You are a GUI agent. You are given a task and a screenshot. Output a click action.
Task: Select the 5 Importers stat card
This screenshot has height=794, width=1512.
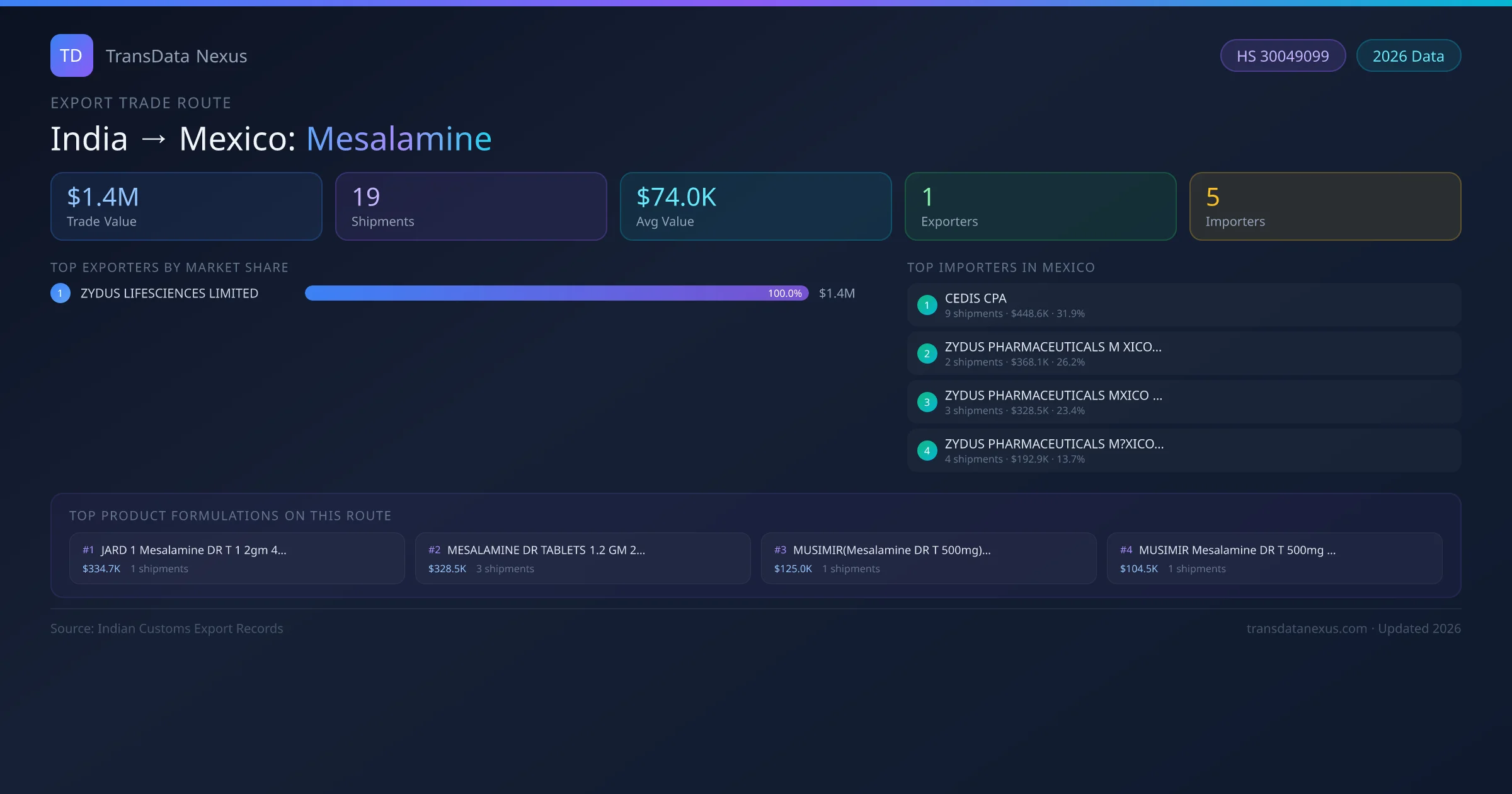(x=1325, y=207)
